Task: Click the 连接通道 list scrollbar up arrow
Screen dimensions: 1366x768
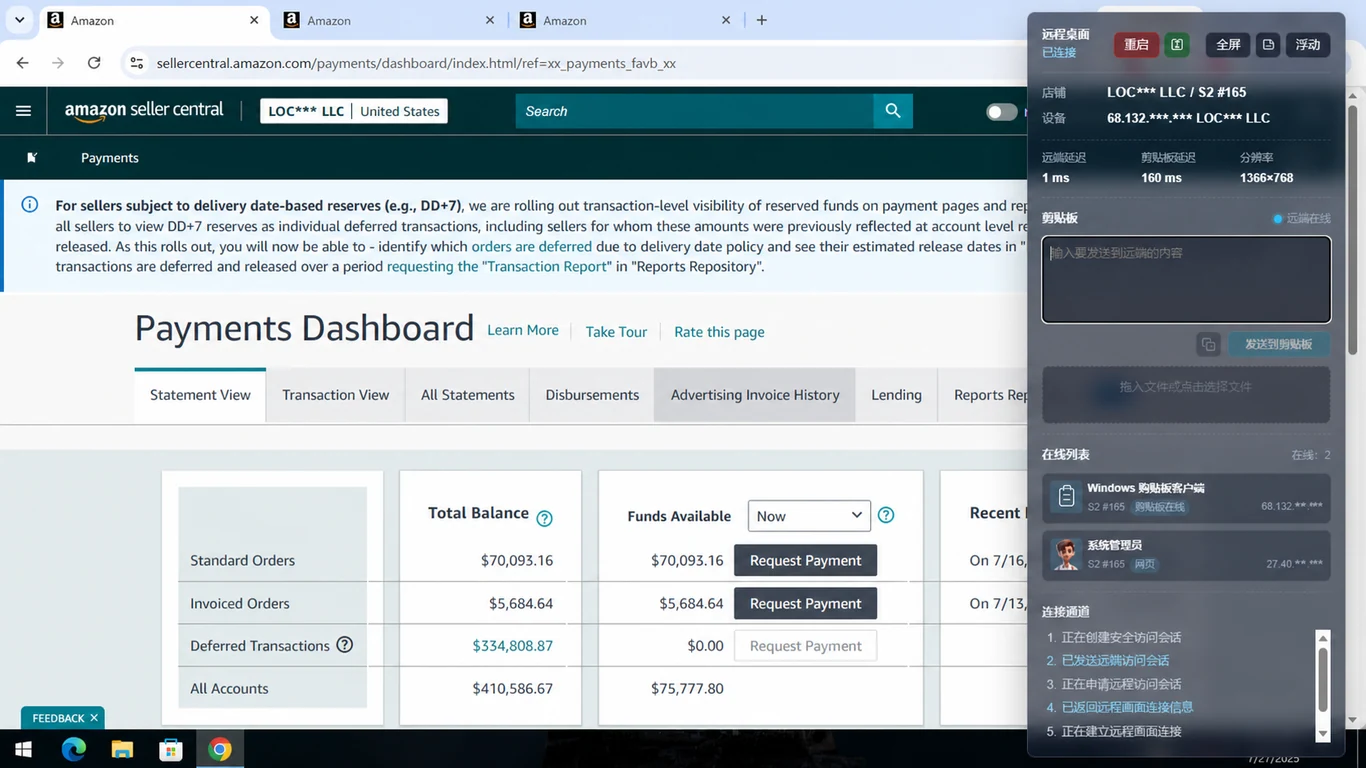Action: click(1323, 637)
